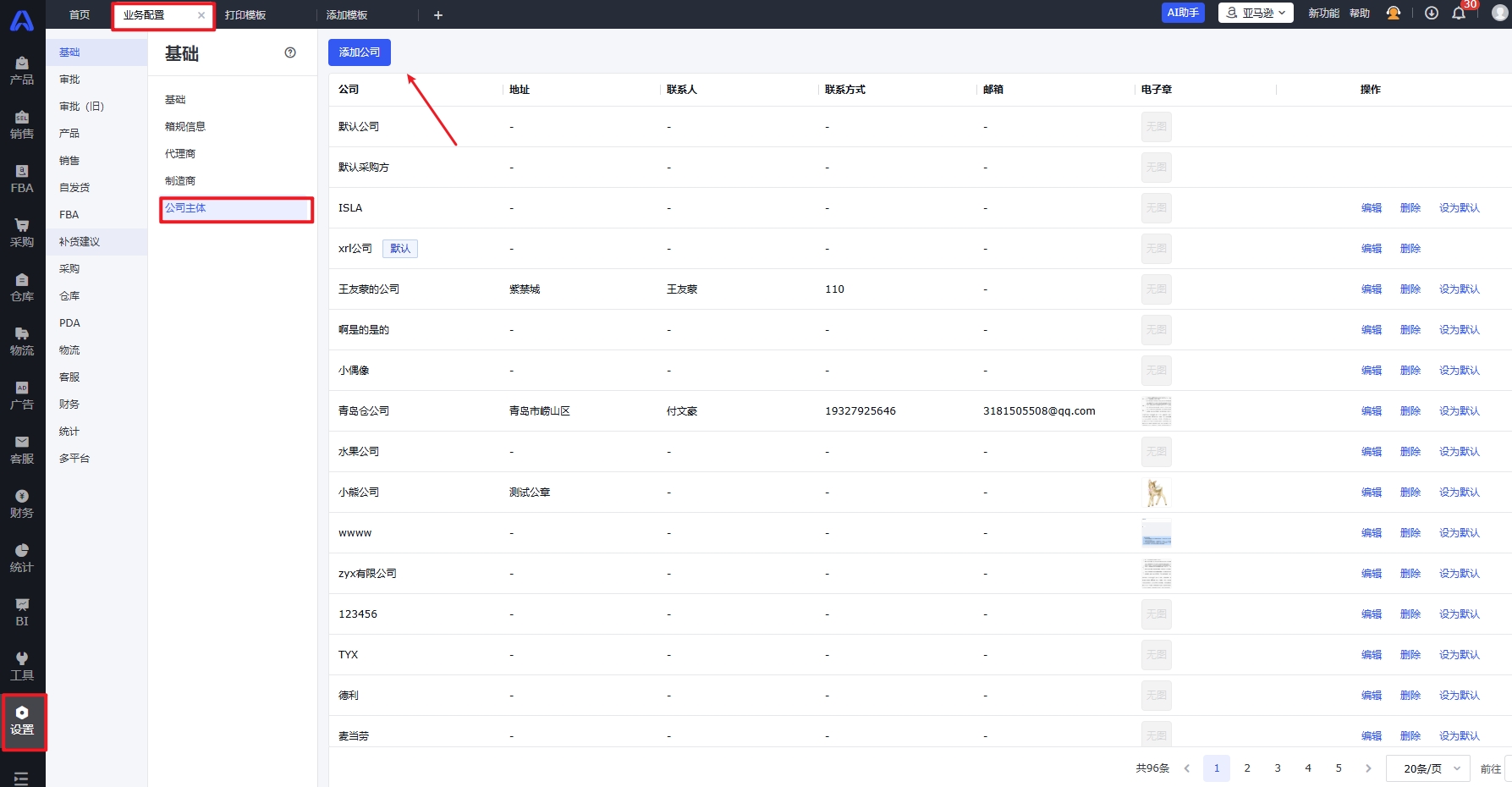Screen dimensions: 1512x787
Task: Click the next page arrow in pagination
Action: click(1368, 768)
